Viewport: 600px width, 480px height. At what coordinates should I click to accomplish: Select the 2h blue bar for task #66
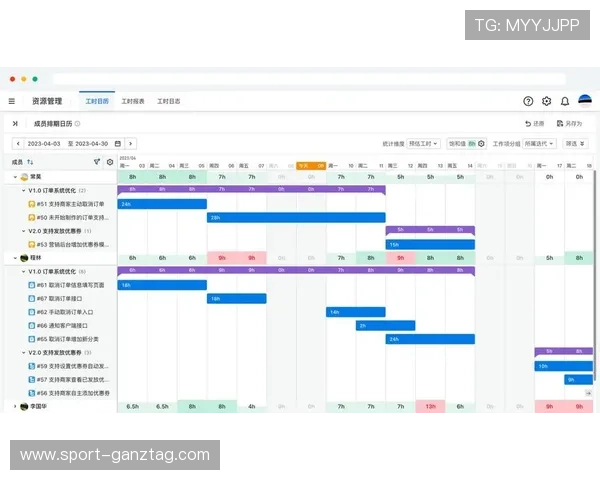385,325
